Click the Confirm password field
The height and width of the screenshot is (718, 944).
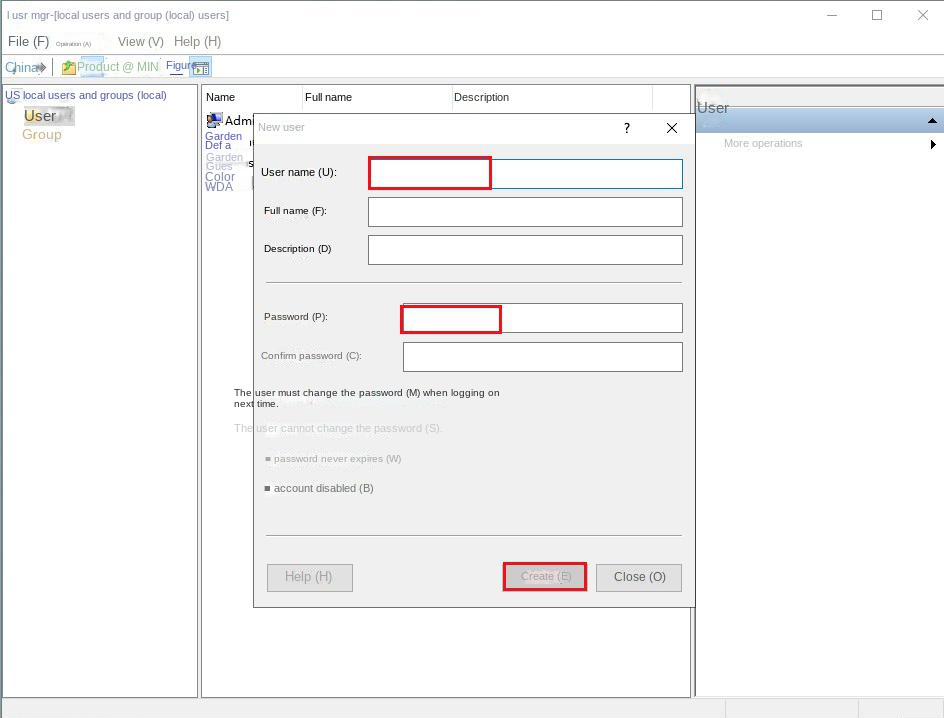pos(542,357)
